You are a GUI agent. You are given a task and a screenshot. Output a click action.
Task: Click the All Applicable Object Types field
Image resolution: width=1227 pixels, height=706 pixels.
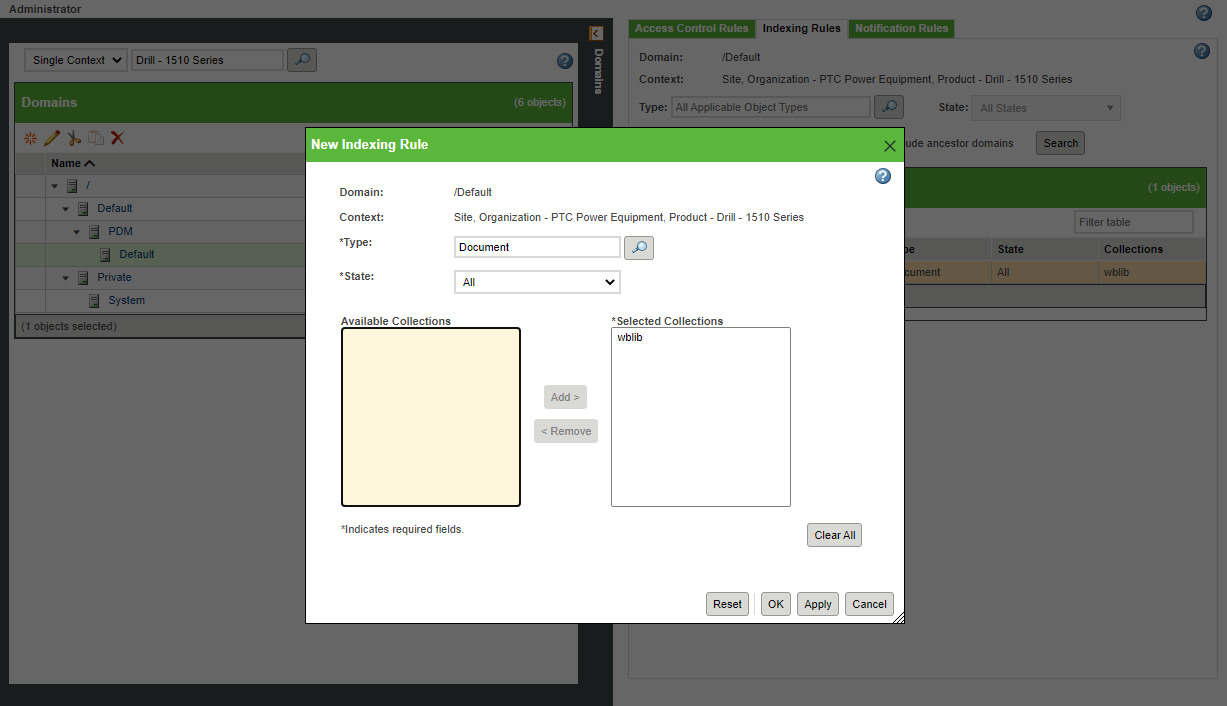tap(771, 107)
